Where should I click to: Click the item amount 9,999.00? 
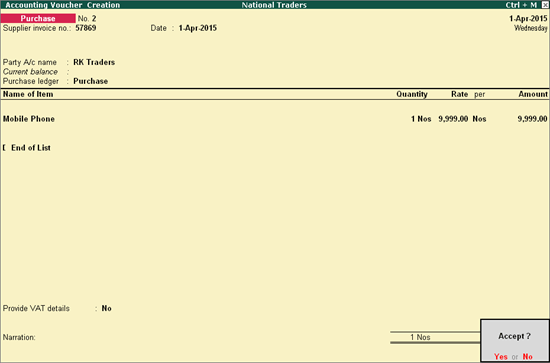[532, 119]
